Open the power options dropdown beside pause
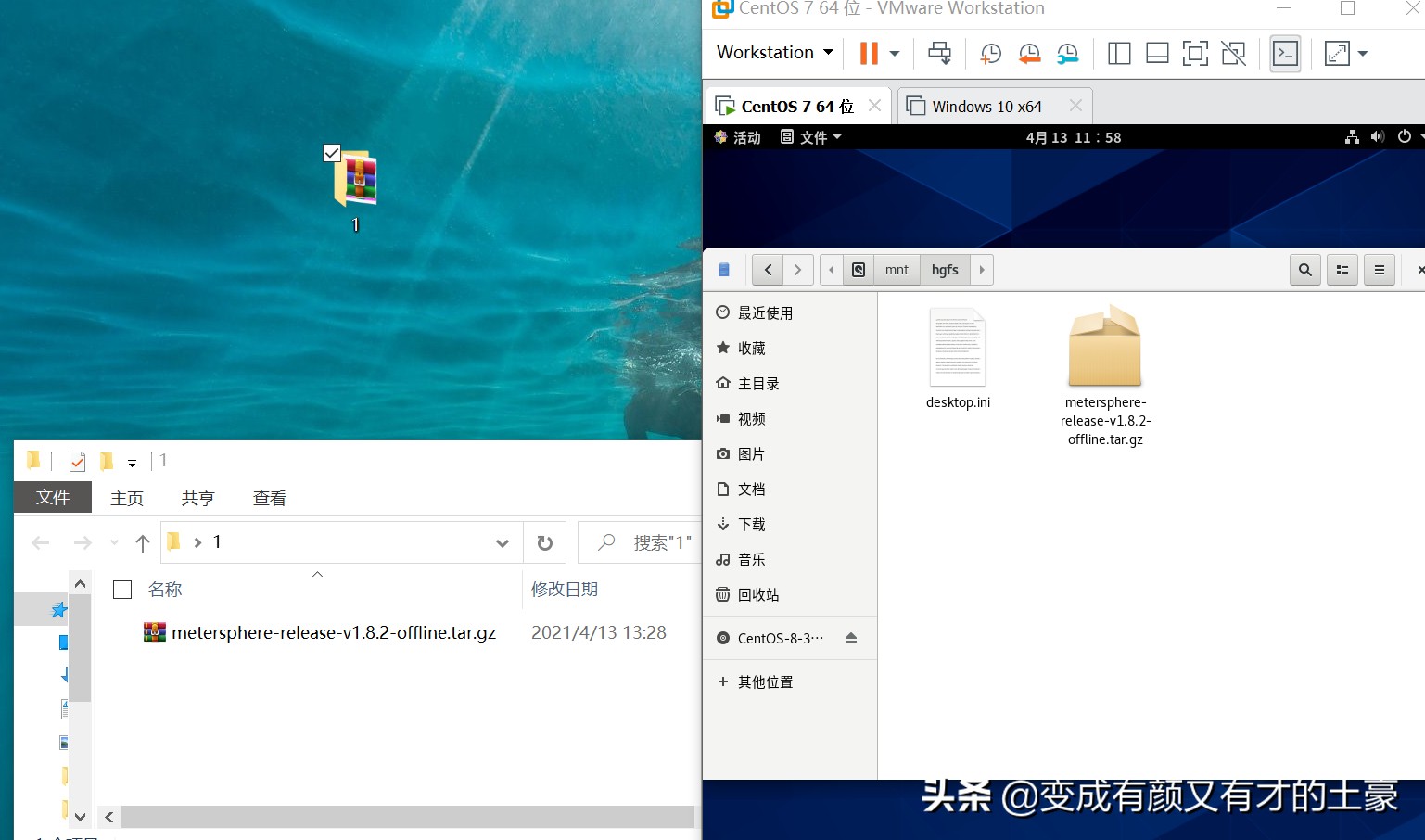The height and width of the screenshot is (840, 1425). 895,54
